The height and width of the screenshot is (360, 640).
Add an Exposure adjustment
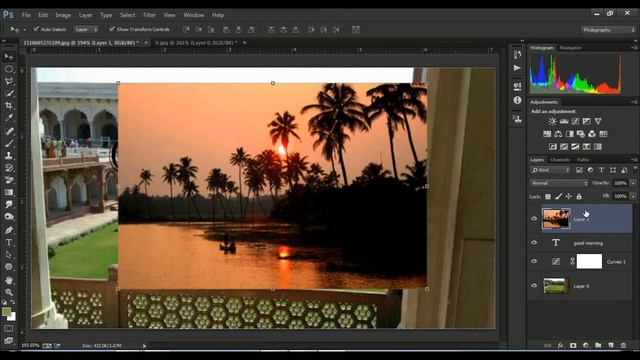point(587,121)
